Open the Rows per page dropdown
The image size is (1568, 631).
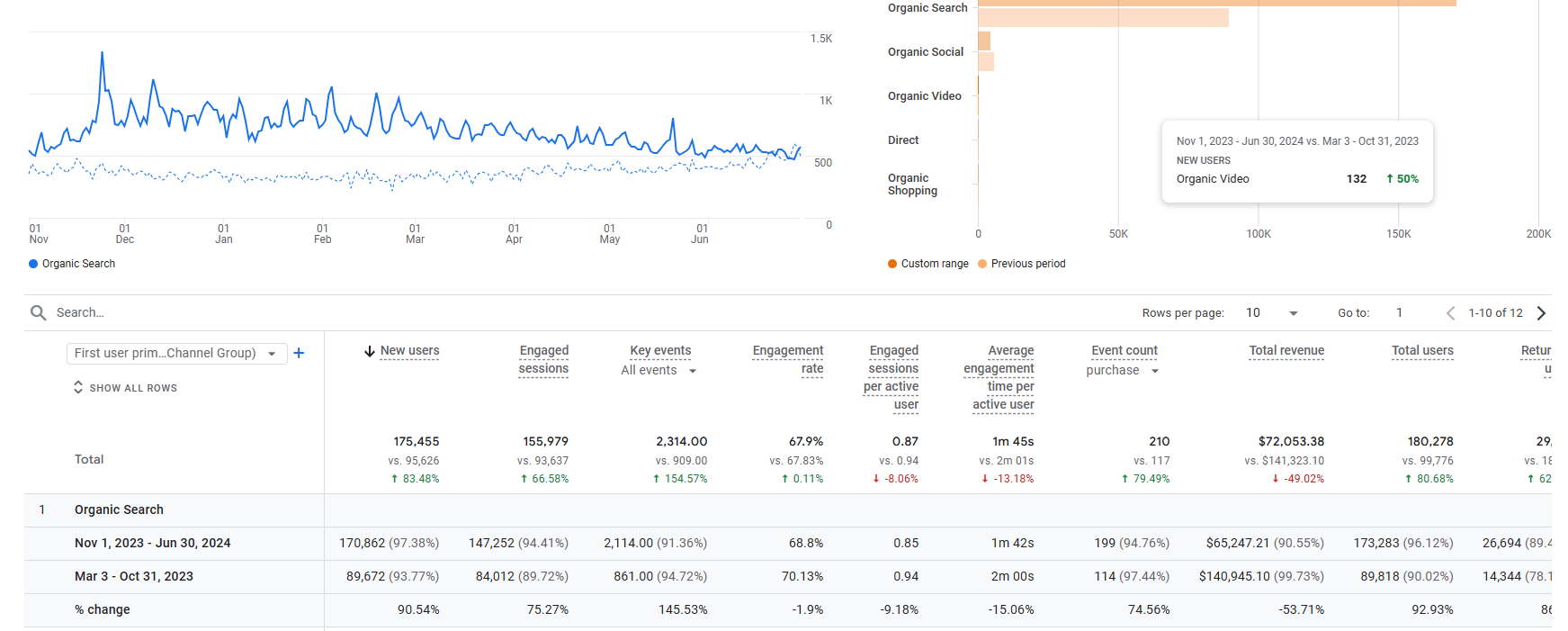pyautogui.click(x=1293, y=313)
